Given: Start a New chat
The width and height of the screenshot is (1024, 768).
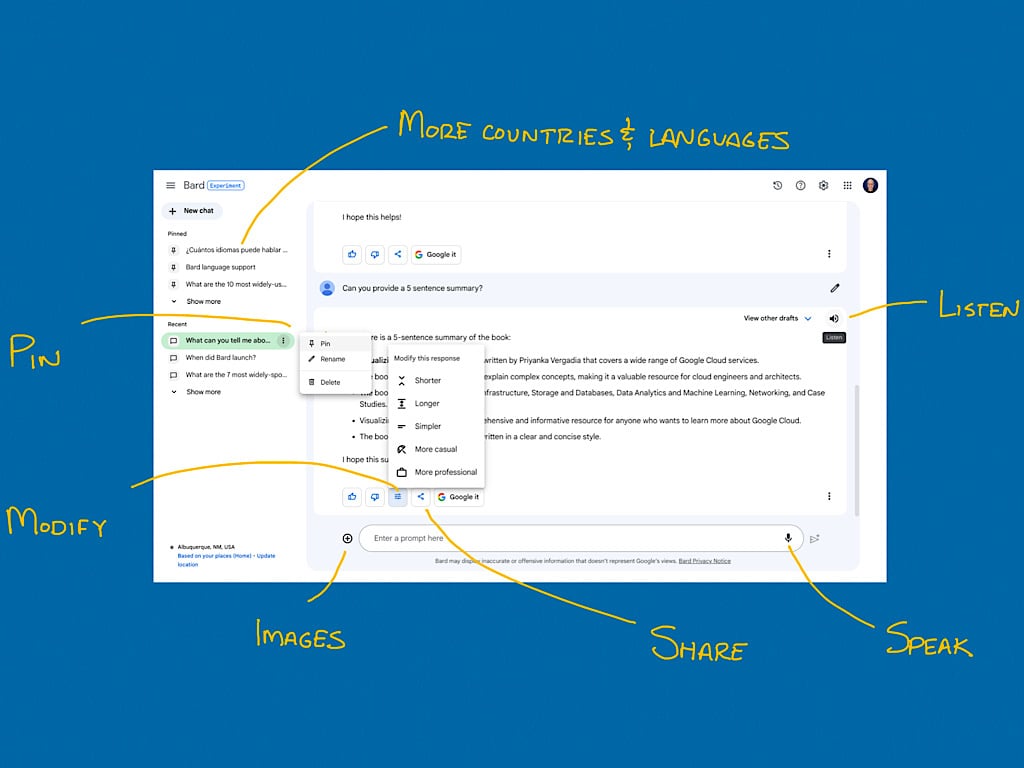Looking at the screenshot, I should tap(191, 211).
